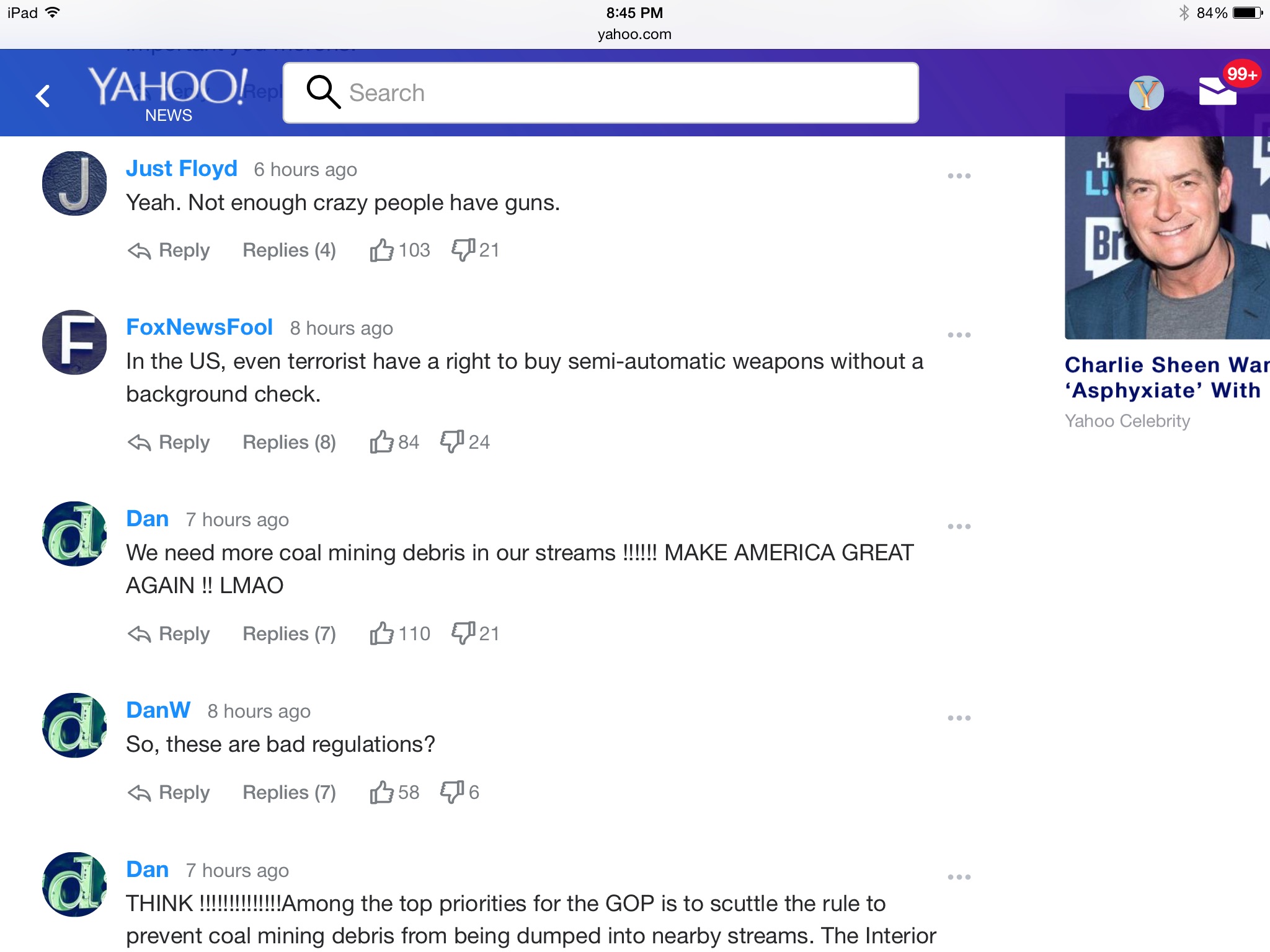Tap the back arrow in Yahoo header
Image resolution: width=1270 pixels, height=952 pixels.
tap(43, 95)
